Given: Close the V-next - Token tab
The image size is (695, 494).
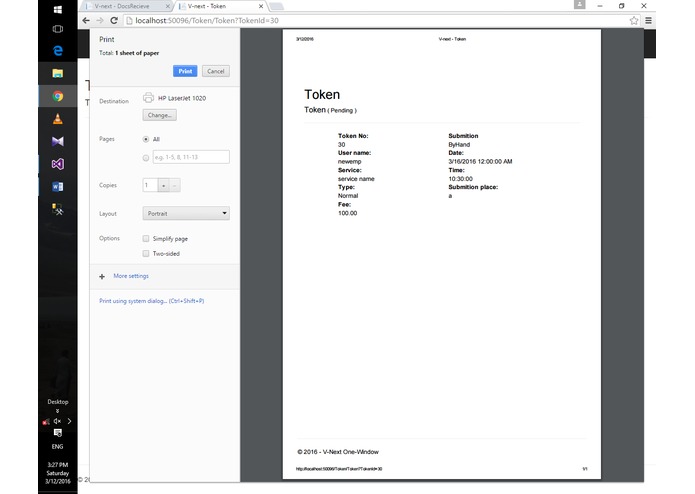Looking at the screenshot, I should point(261,6).
